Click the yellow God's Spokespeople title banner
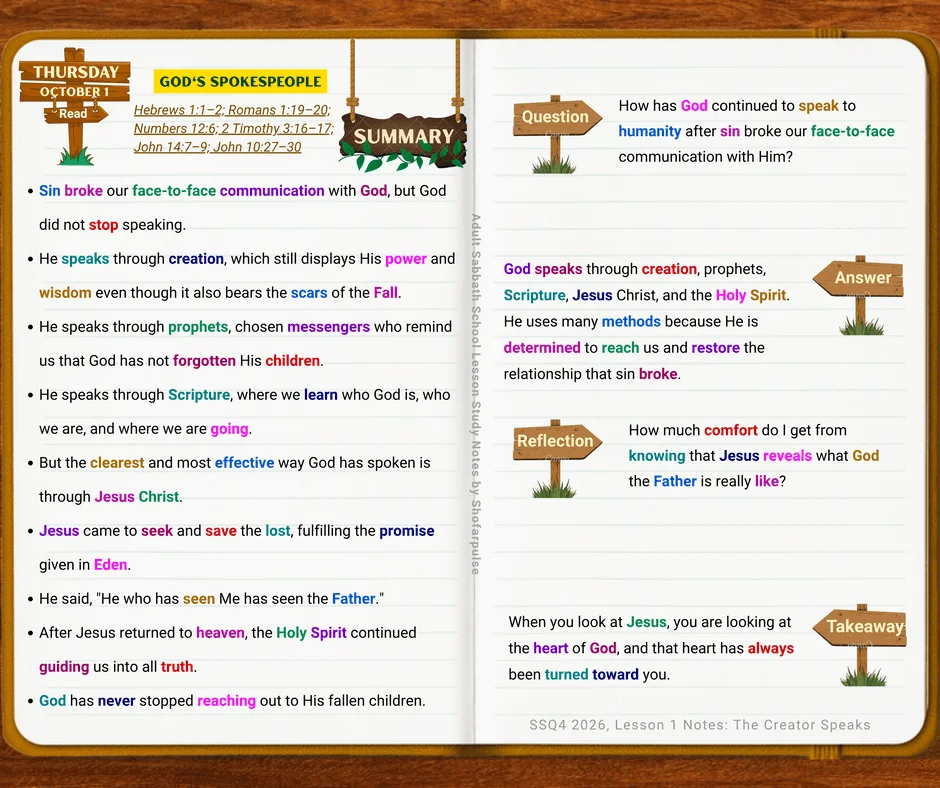This screenshot has width=940, height=788. (x=240, y=82)
